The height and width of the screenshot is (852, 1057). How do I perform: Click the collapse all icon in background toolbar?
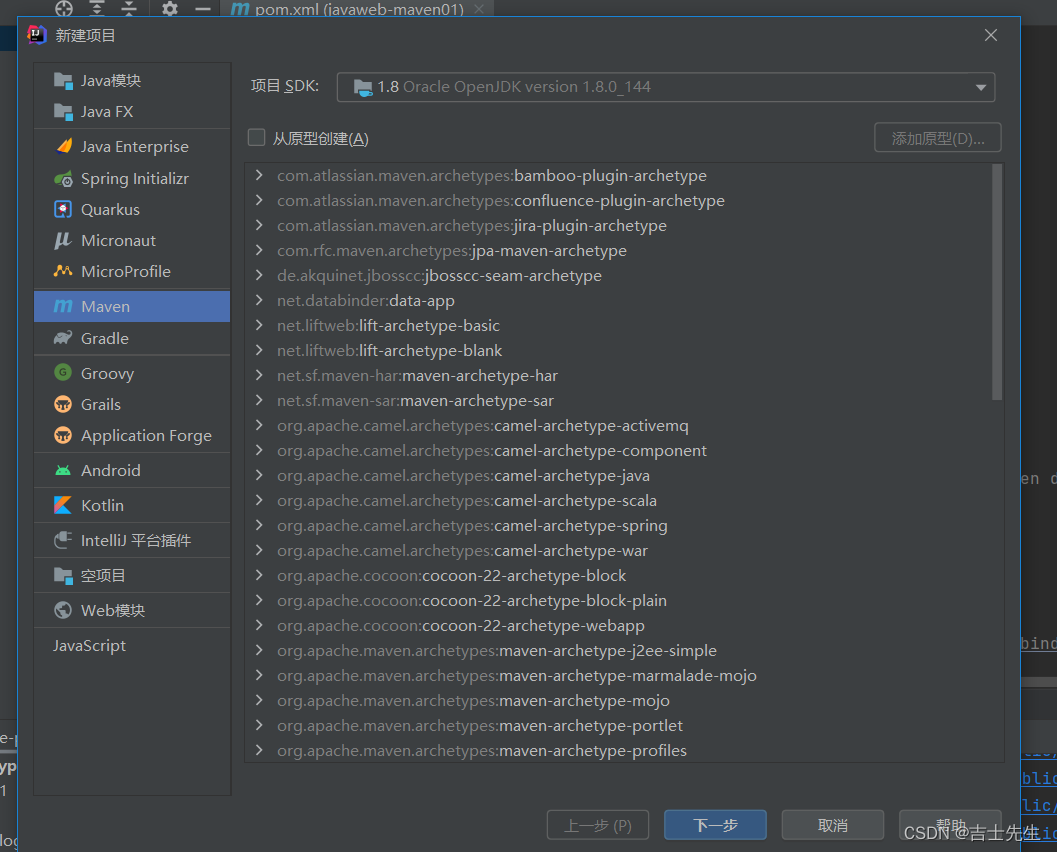pos(129,9)
